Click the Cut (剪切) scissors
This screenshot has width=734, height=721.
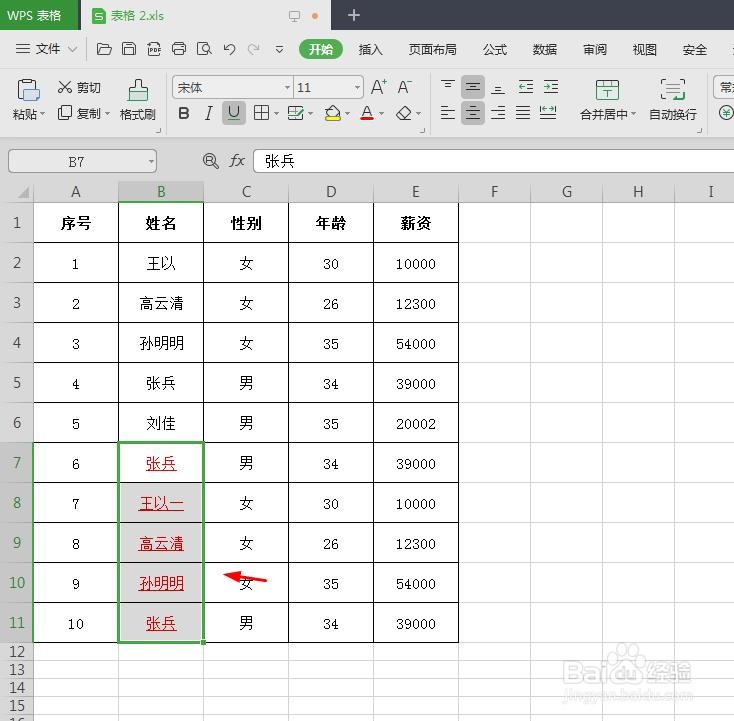coord(79,87)
